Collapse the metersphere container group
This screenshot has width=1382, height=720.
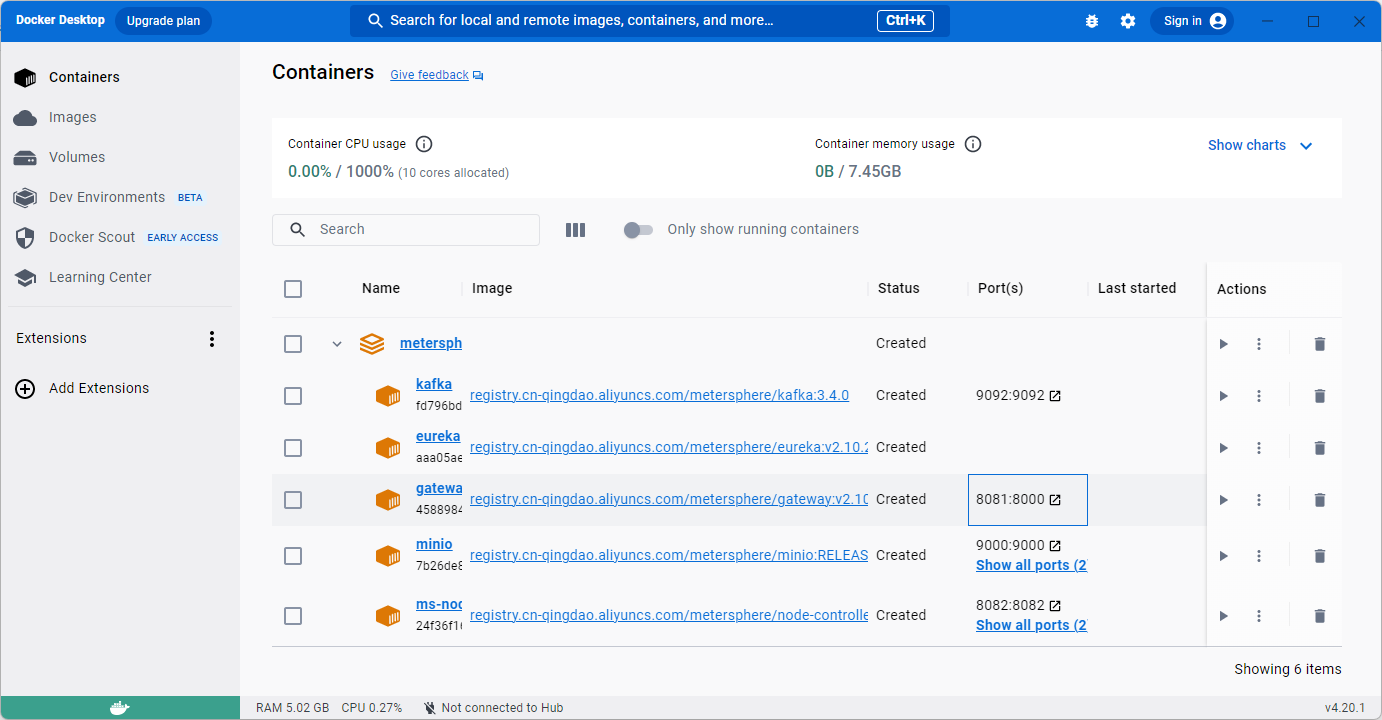click(x=337, y=343)
